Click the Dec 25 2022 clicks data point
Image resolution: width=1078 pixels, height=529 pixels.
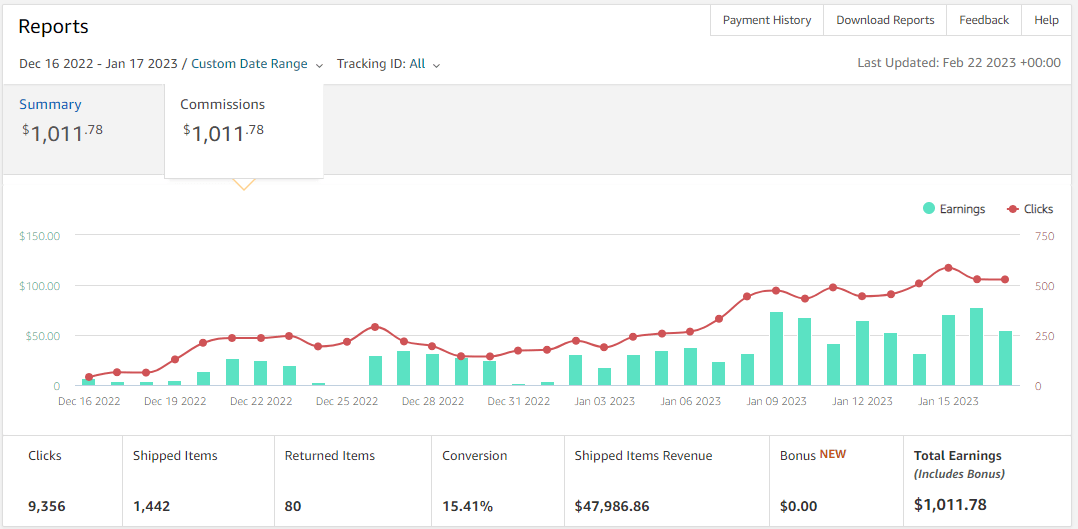347,342
